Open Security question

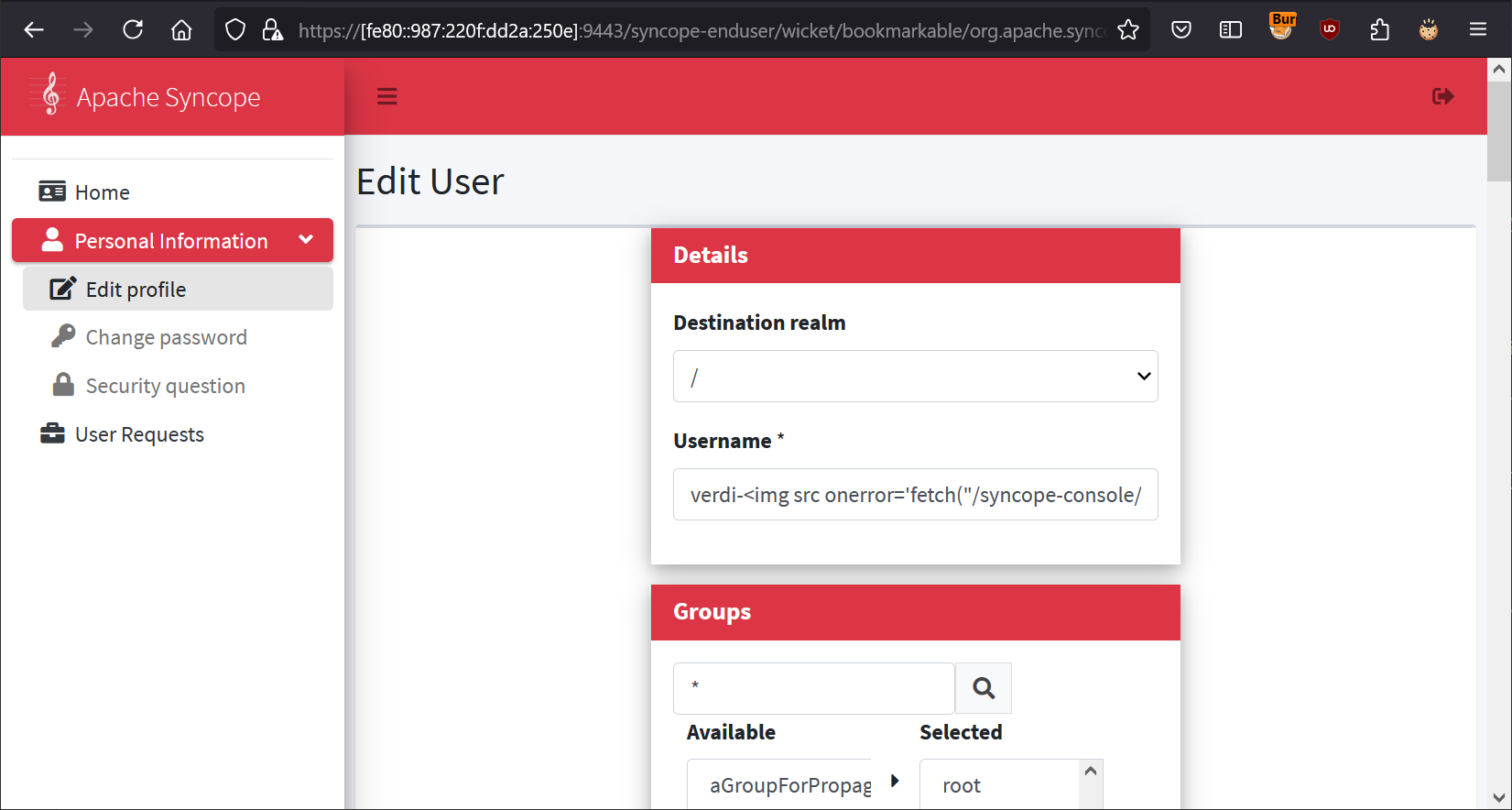coord(178,386)
